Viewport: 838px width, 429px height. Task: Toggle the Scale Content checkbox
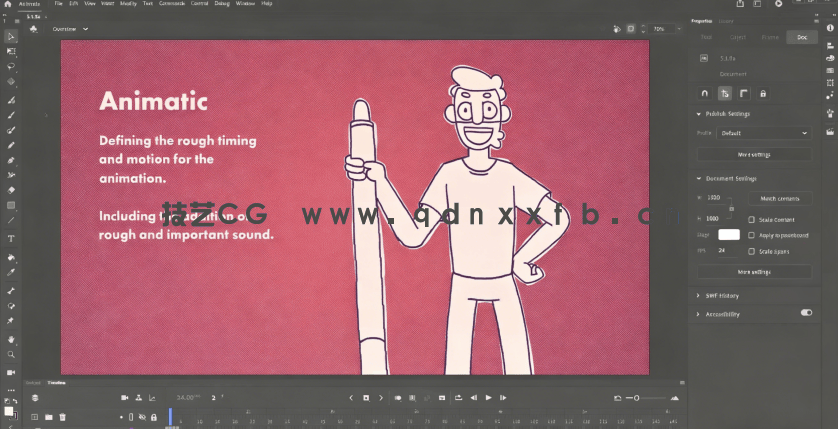coord(751,220)
